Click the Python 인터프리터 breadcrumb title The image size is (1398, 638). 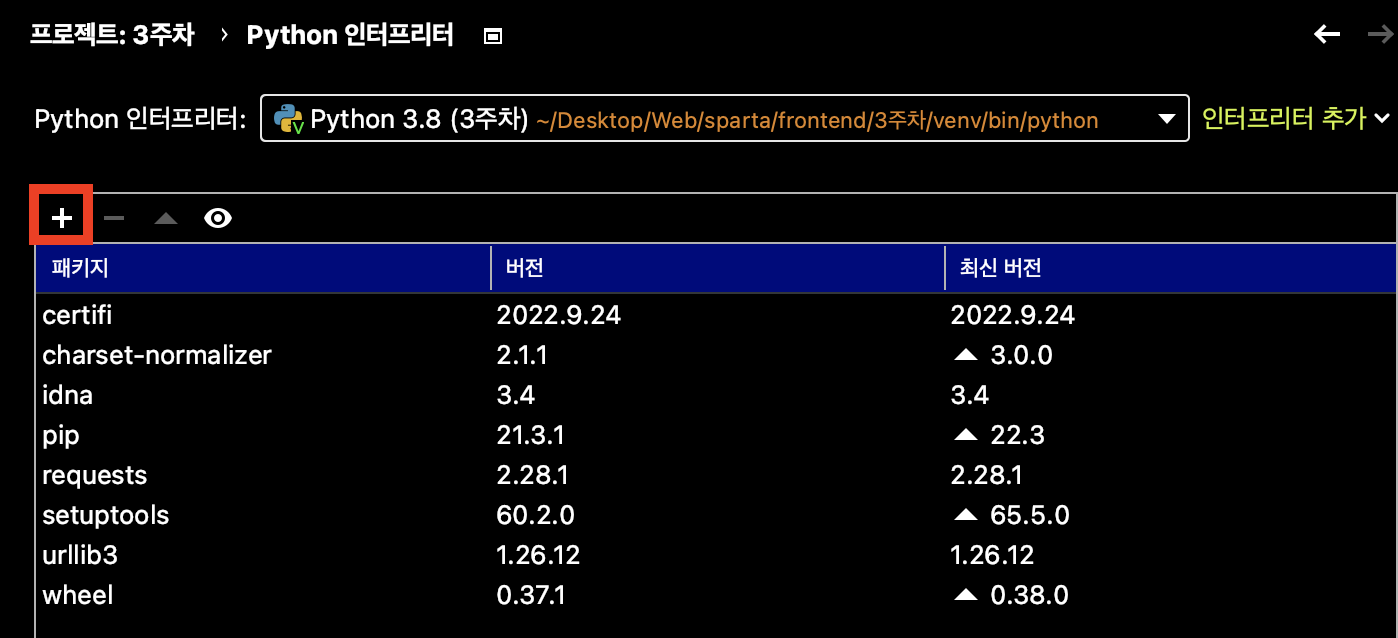tap(350, 35)
